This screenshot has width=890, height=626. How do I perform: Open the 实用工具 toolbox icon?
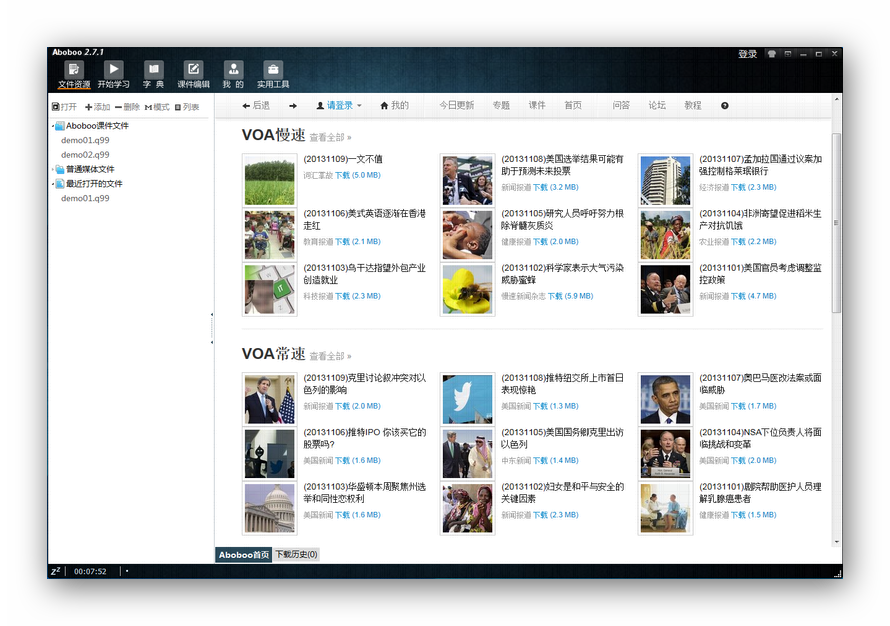click(x=273, y=75)
